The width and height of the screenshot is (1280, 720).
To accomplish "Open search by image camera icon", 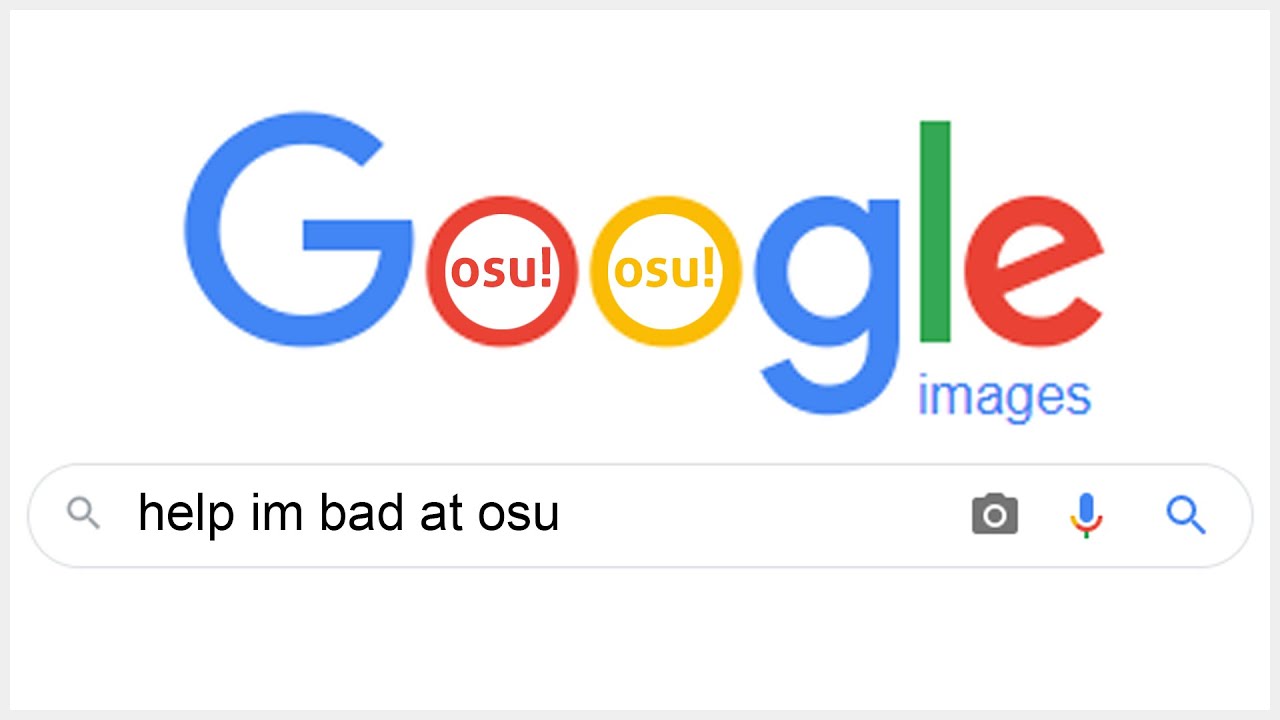I will [x=995, y=515].
